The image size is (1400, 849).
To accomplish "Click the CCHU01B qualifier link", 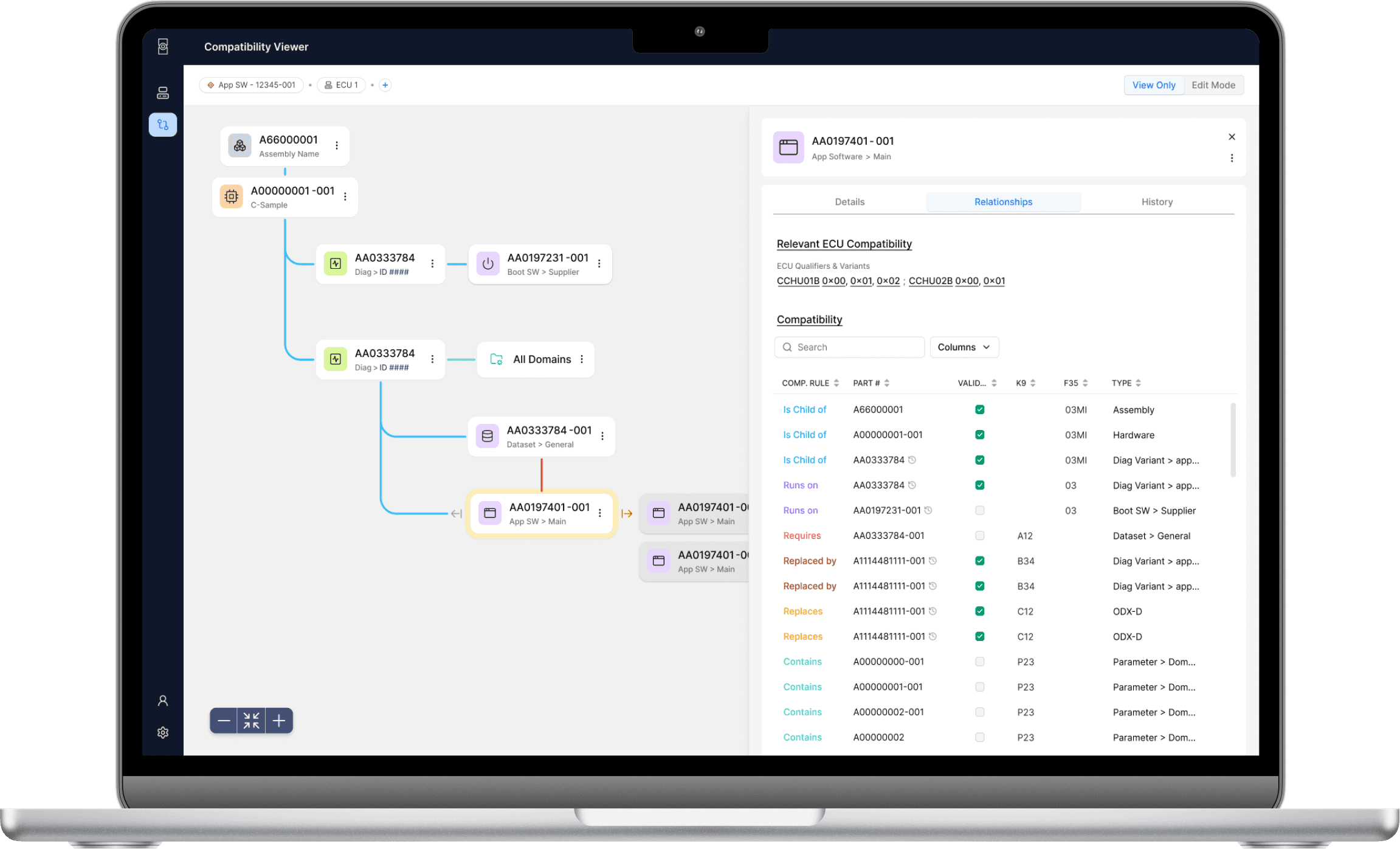I will pos(798,281).
